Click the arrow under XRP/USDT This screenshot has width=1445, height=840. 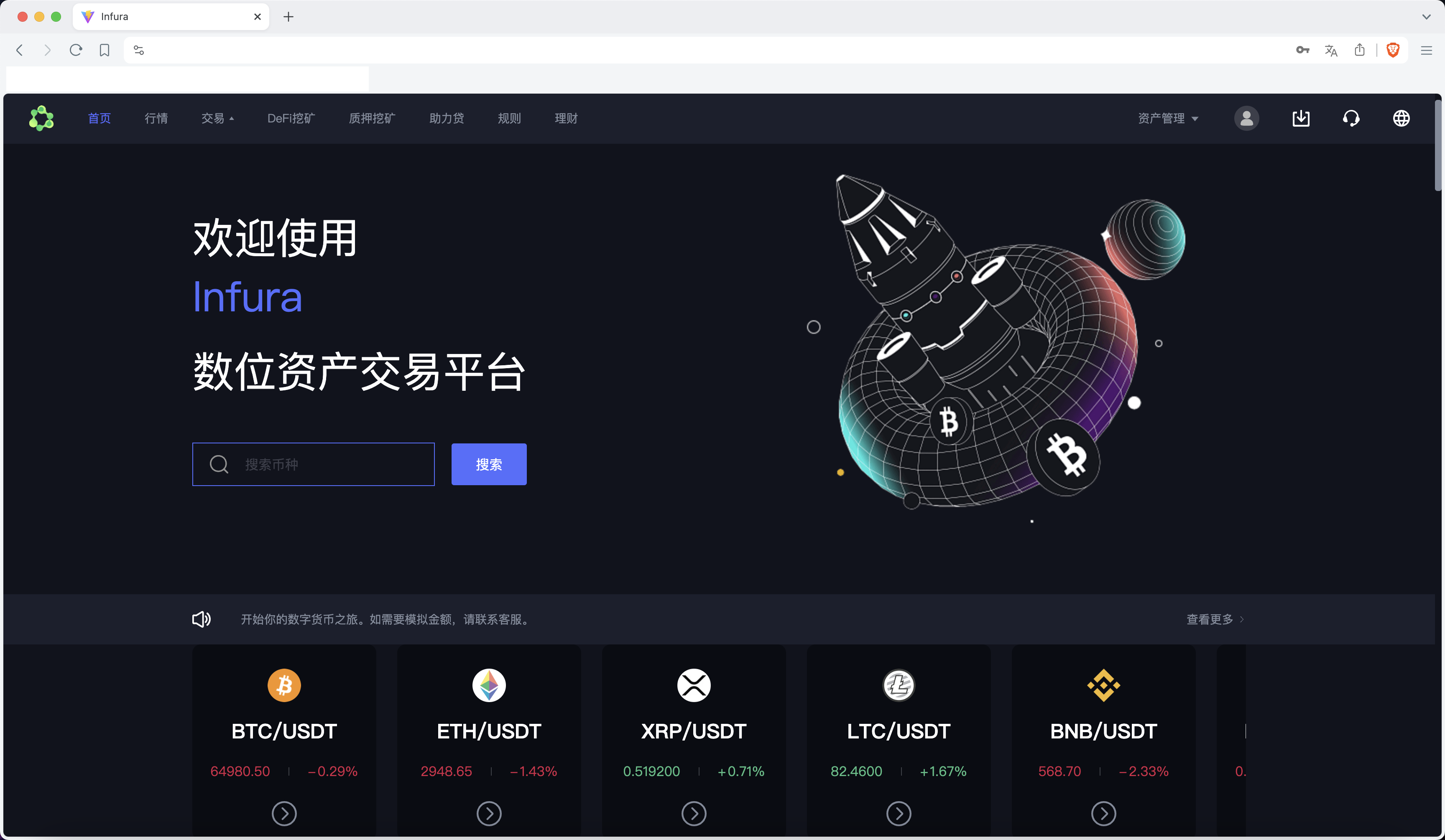click(x=694, y=814)
